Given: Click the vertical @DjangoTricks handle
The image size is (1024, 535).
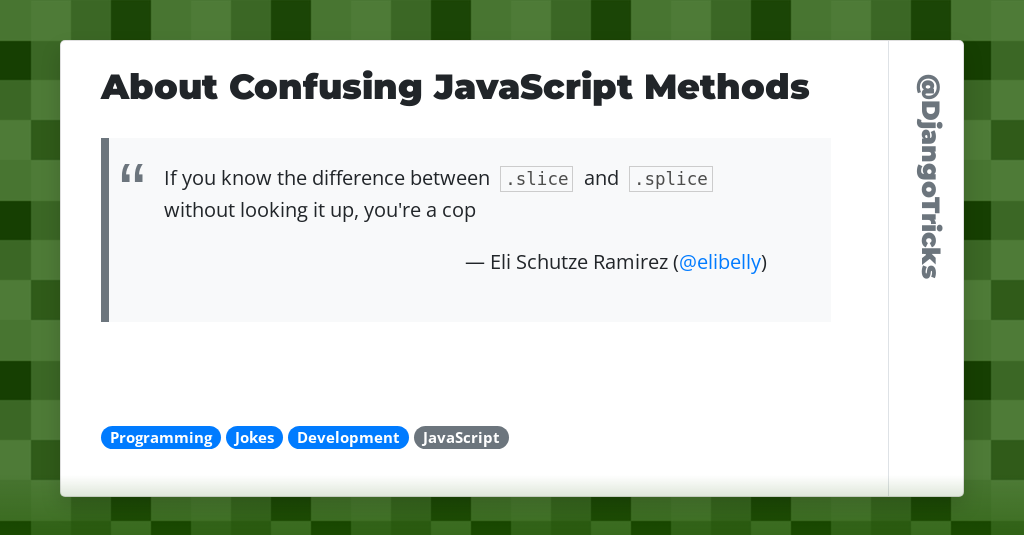Looking at the screenshot, I should pyautogui.click(x=927, y=177).
